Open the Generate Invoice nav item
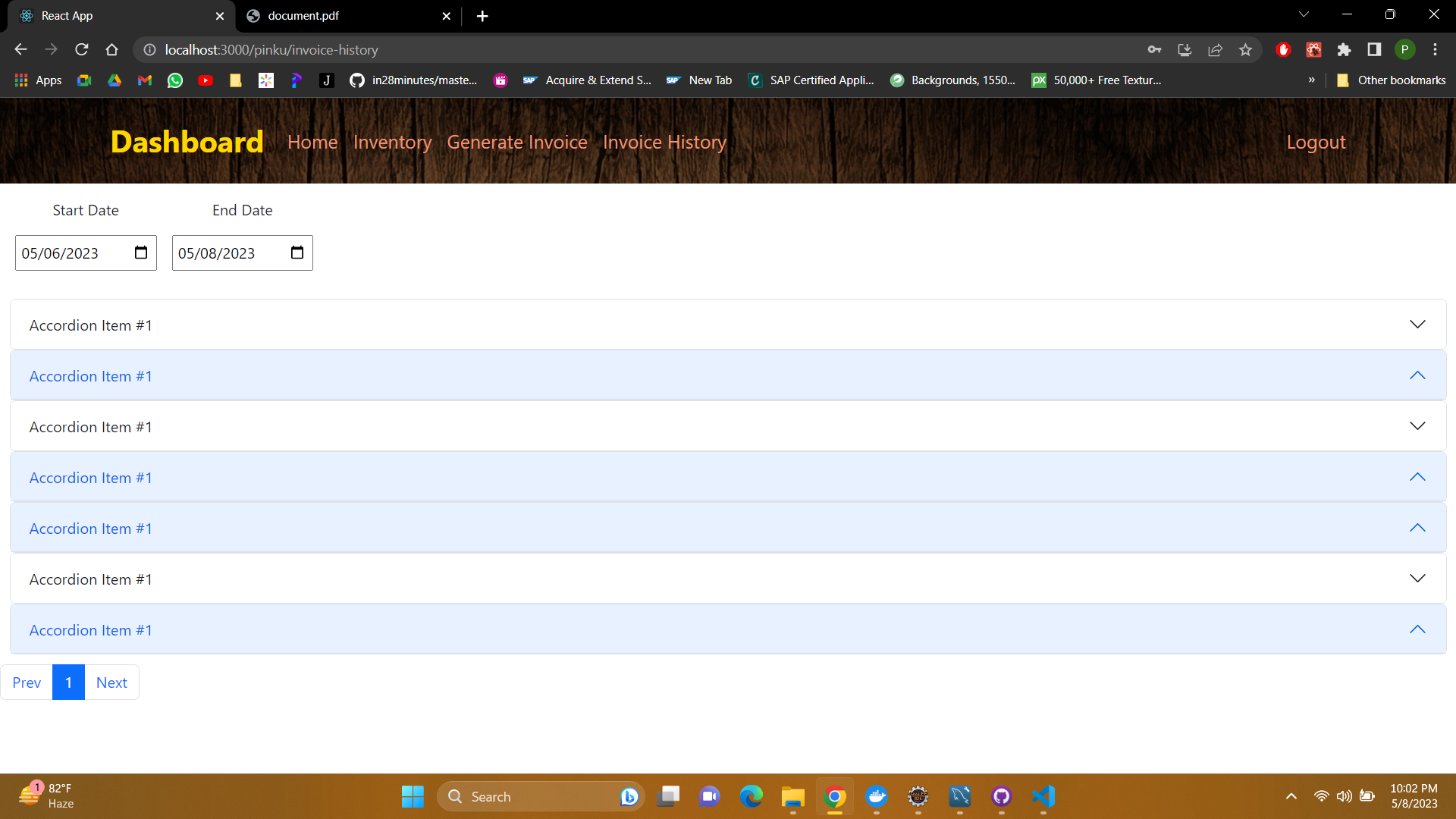This screenshot has height=819, width=1456. coord(517,142)
